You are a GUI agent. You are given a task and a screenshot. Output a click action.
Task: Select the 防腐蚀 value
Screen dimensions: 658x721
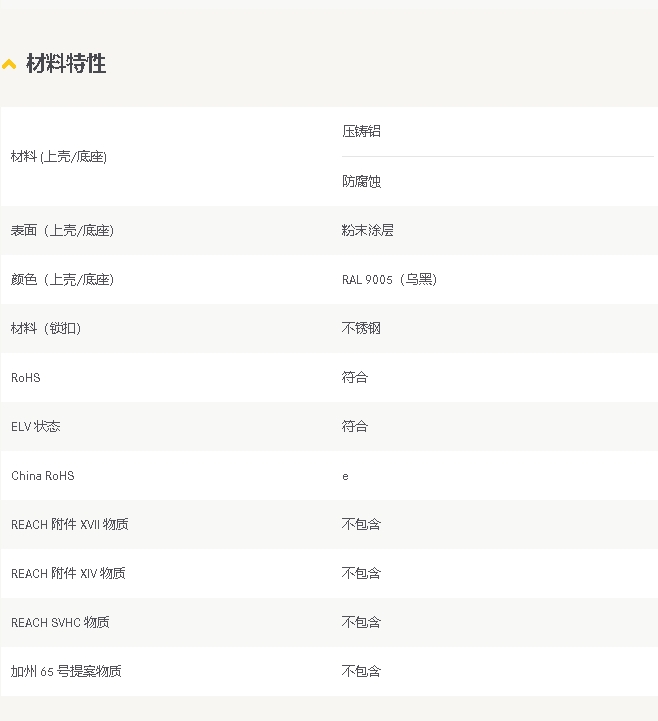tap(361, 182)
